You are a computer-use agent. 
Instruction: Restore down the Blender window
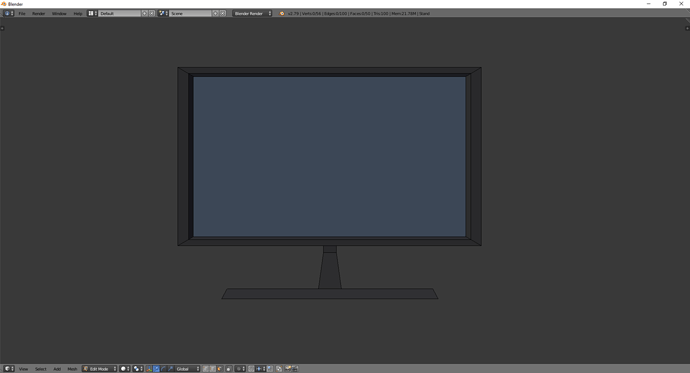pos(665,4)
